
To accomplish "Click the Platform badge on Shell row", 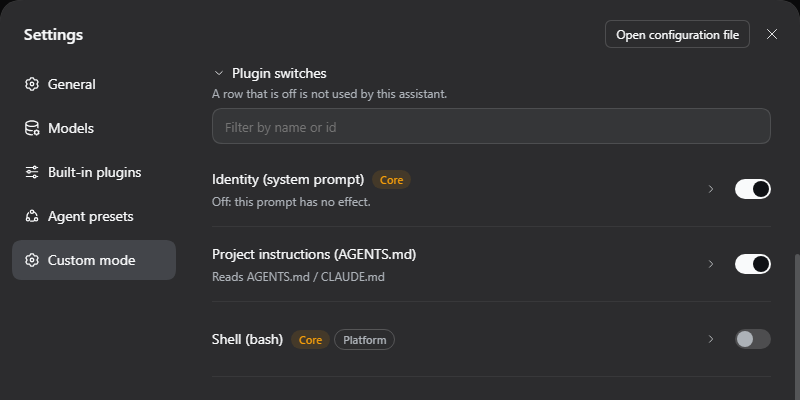I will (x=364, y=340).
